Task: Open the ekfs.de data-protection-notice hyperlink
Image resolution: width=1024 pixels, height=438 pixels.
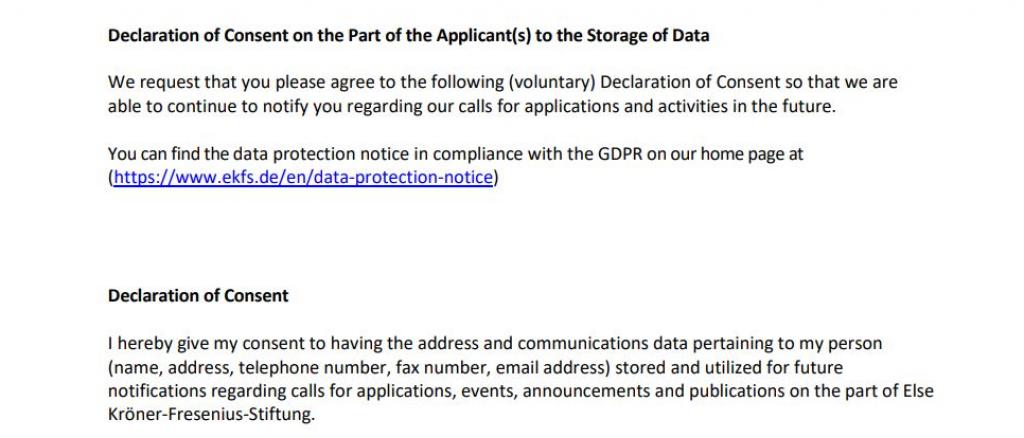Action: pos(303,177)
